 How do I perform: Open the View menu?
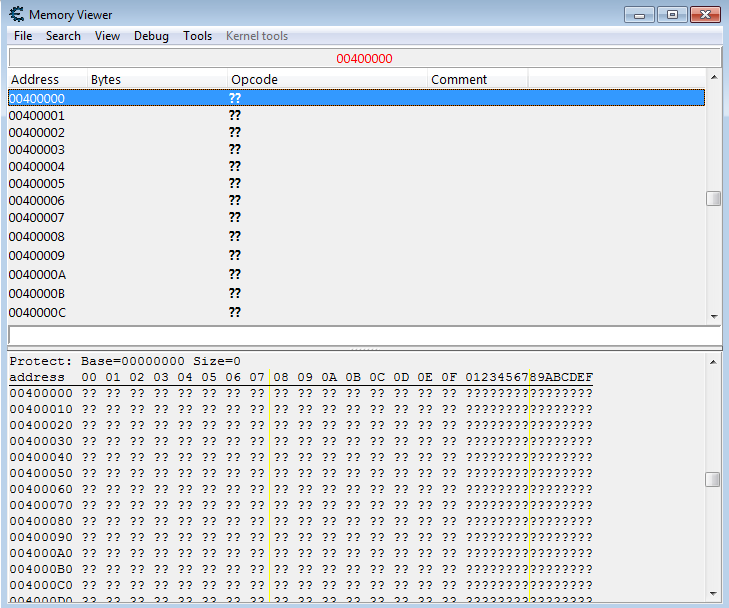pyautogui.click(x=107, y=36)
